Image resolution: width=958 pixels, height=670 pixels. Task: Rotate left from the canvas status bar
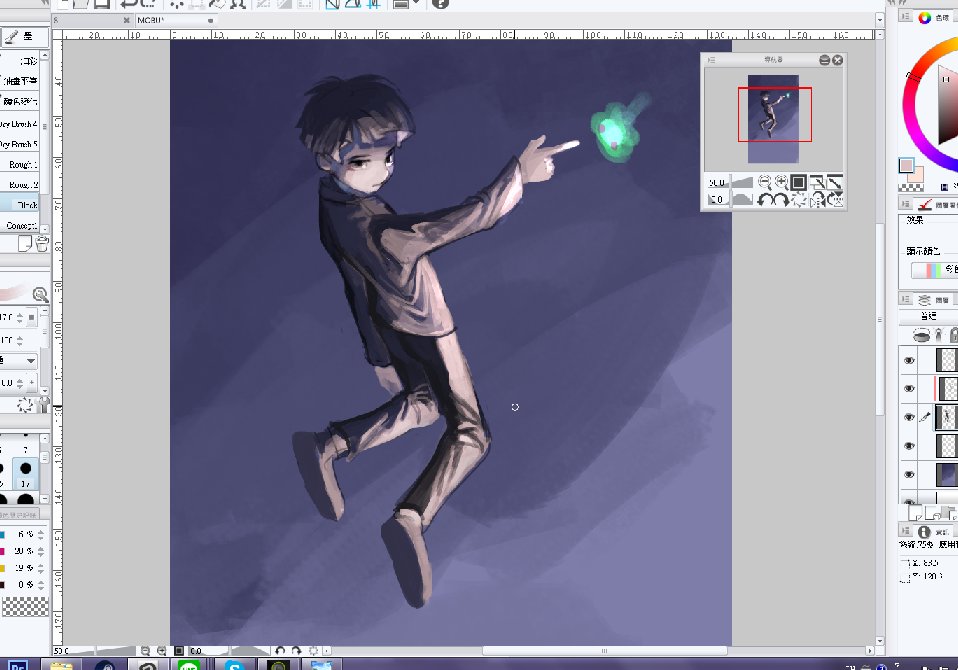click(x=280, y=651)
